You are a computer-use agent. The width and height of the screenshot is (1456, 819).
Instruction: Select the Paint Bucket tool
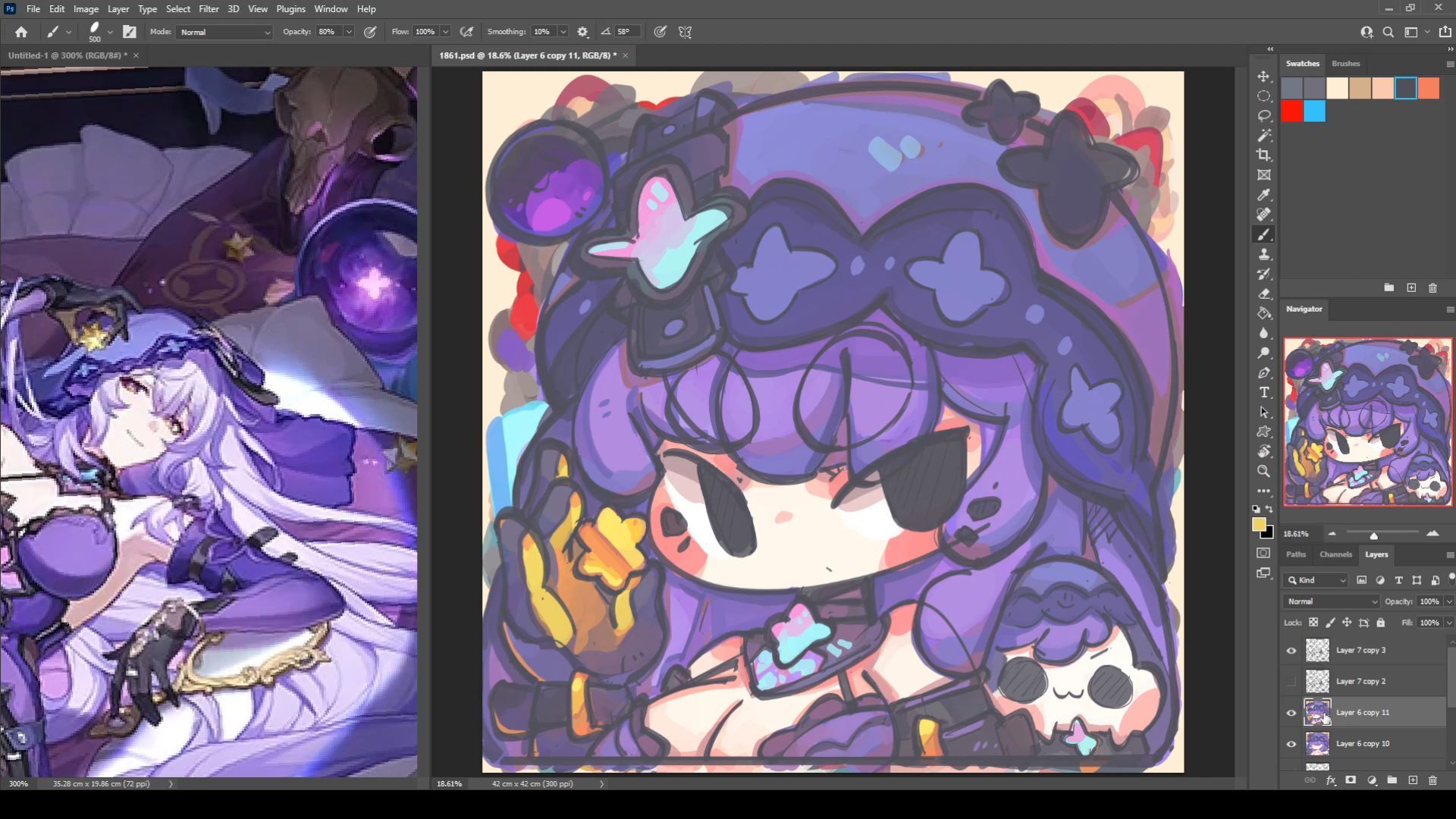[1263, 313]
